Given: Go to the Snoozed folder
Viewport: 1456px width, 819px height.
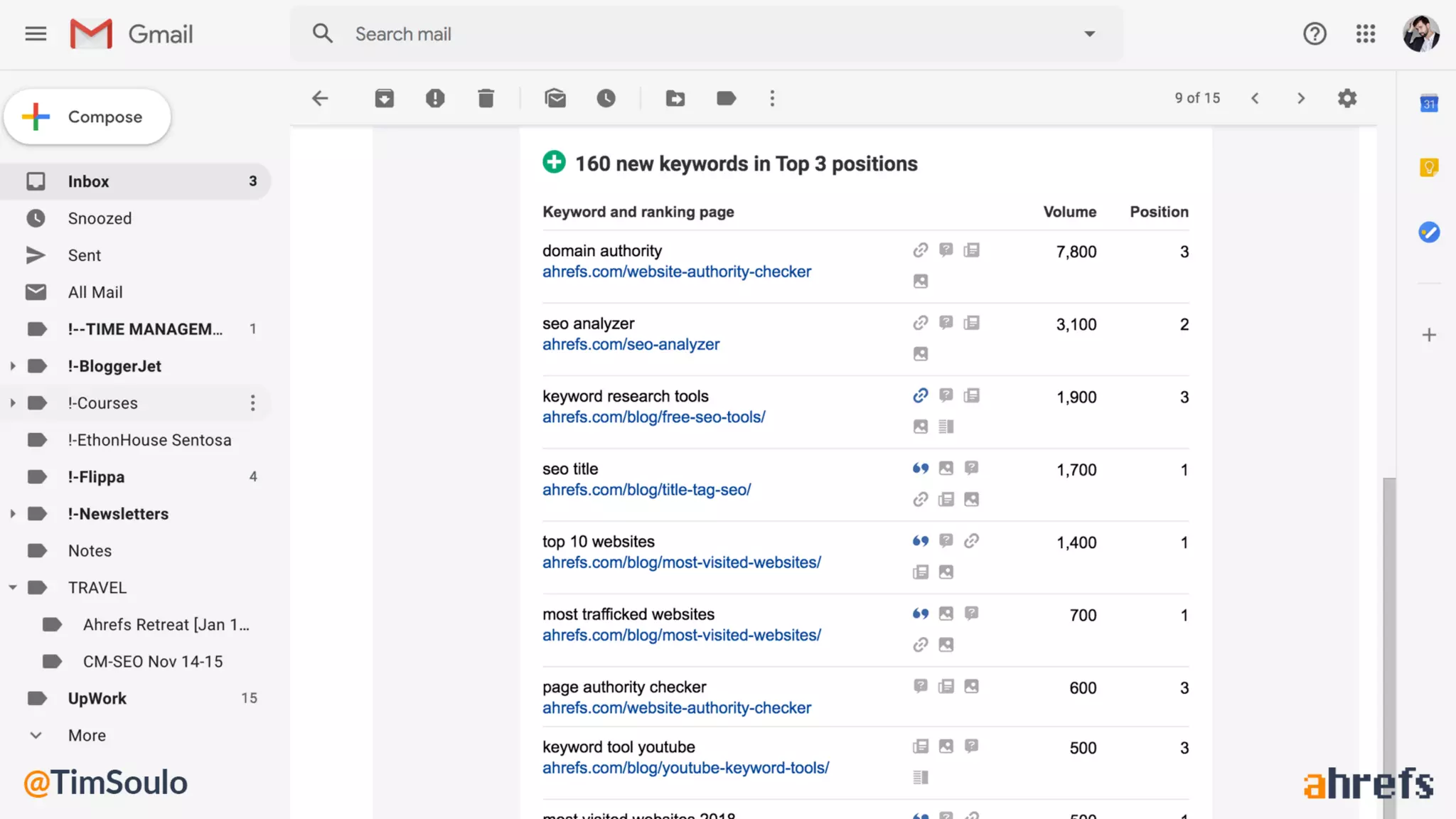Looking at the screenshot, I should (x=100, y=218).
